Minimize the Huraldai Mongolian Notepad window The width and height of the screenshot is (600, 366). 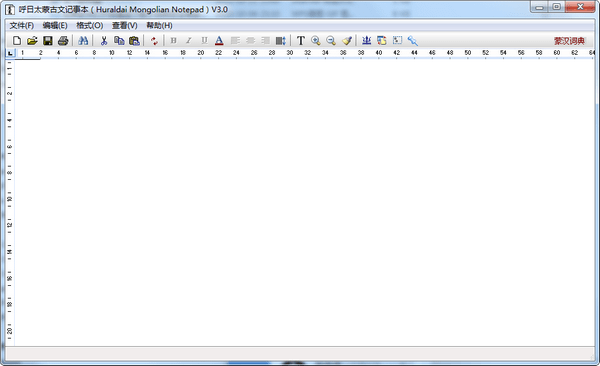(x=540, y=7)
